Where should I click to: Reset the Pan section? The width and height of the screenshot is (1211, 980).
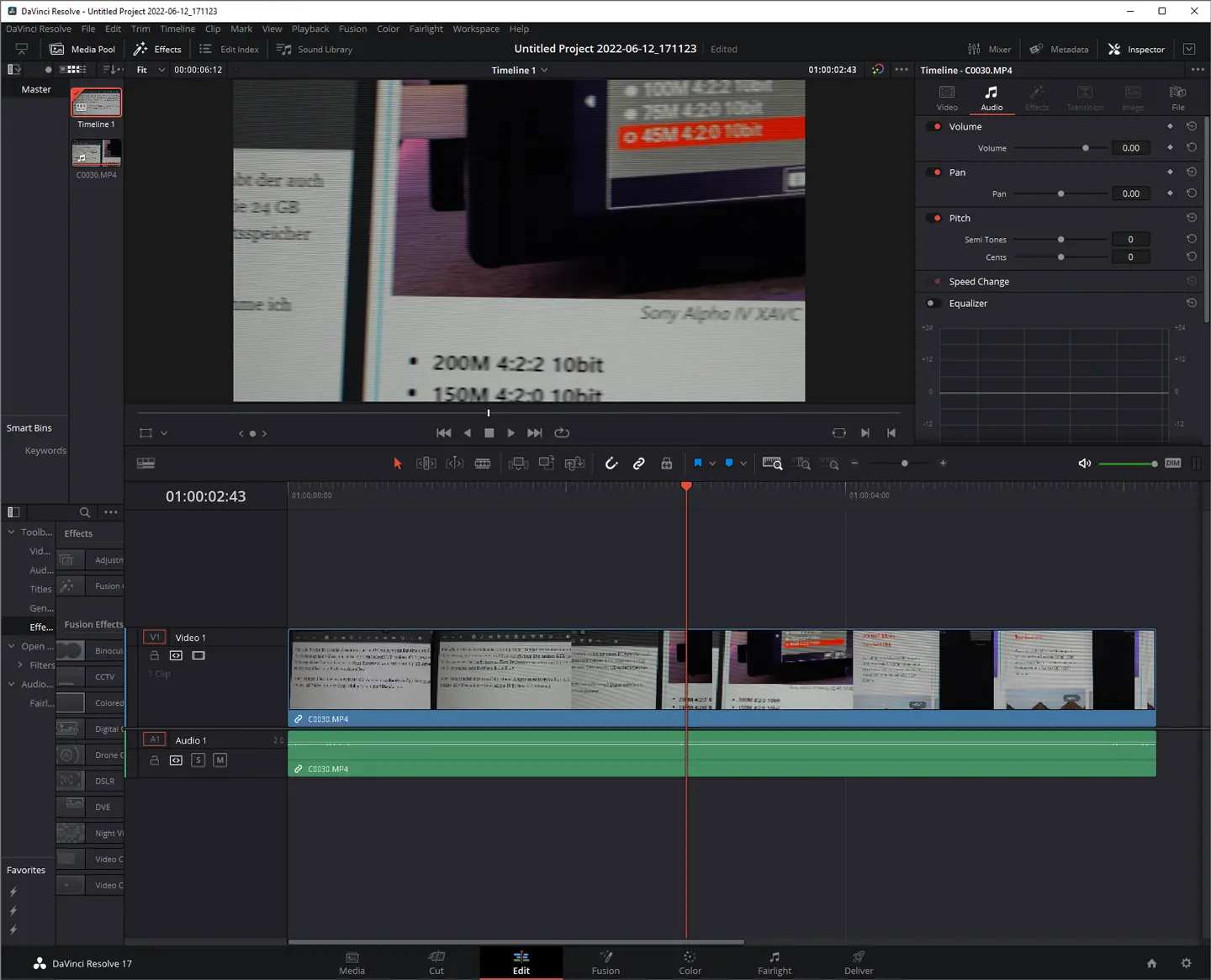1192,172
